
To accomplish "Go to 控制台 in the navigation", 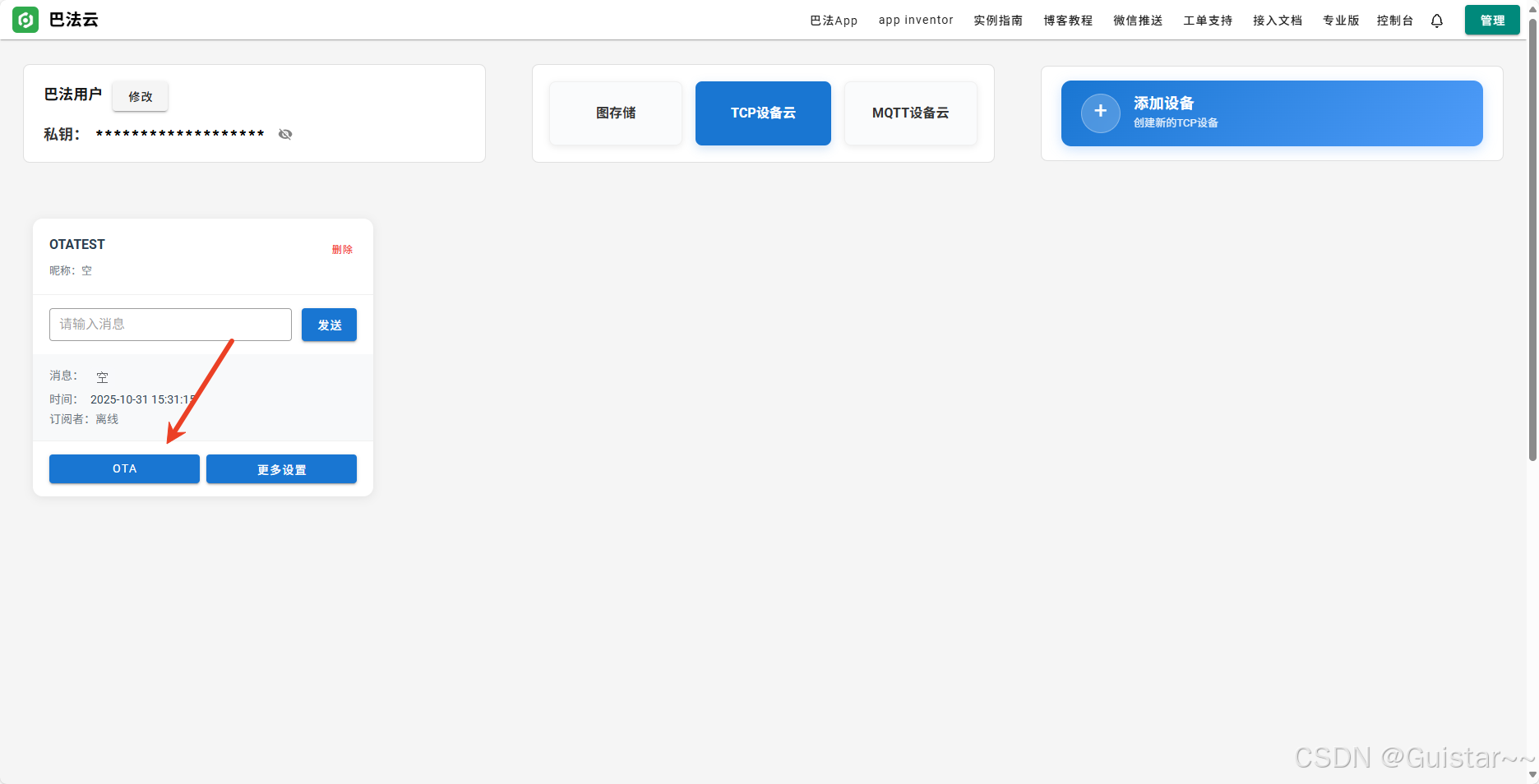I will (x=1395, y=21).
